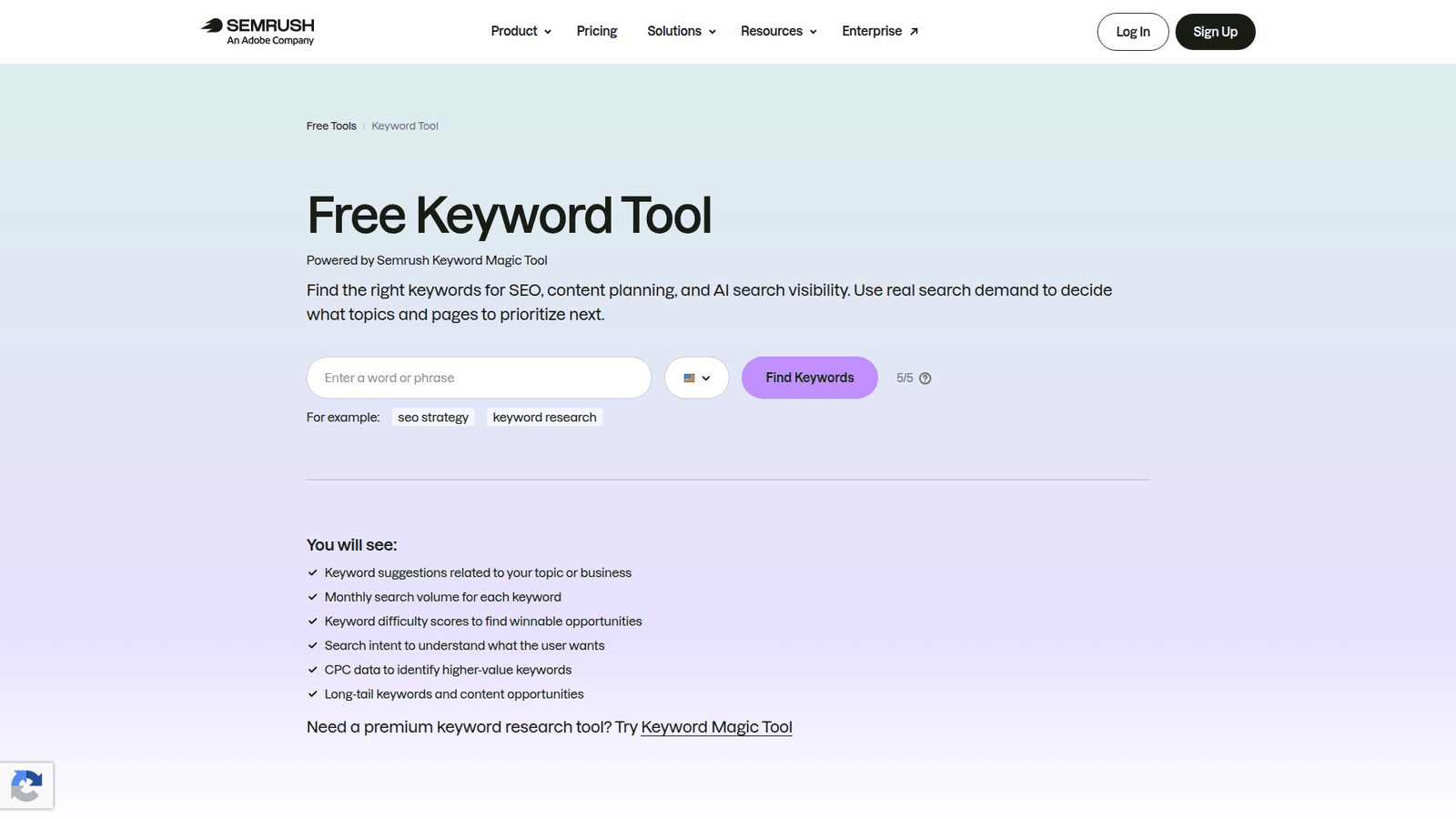The image size is (1456, 819).
Task: Open the Pricing page
Action: tap(597, 31)
